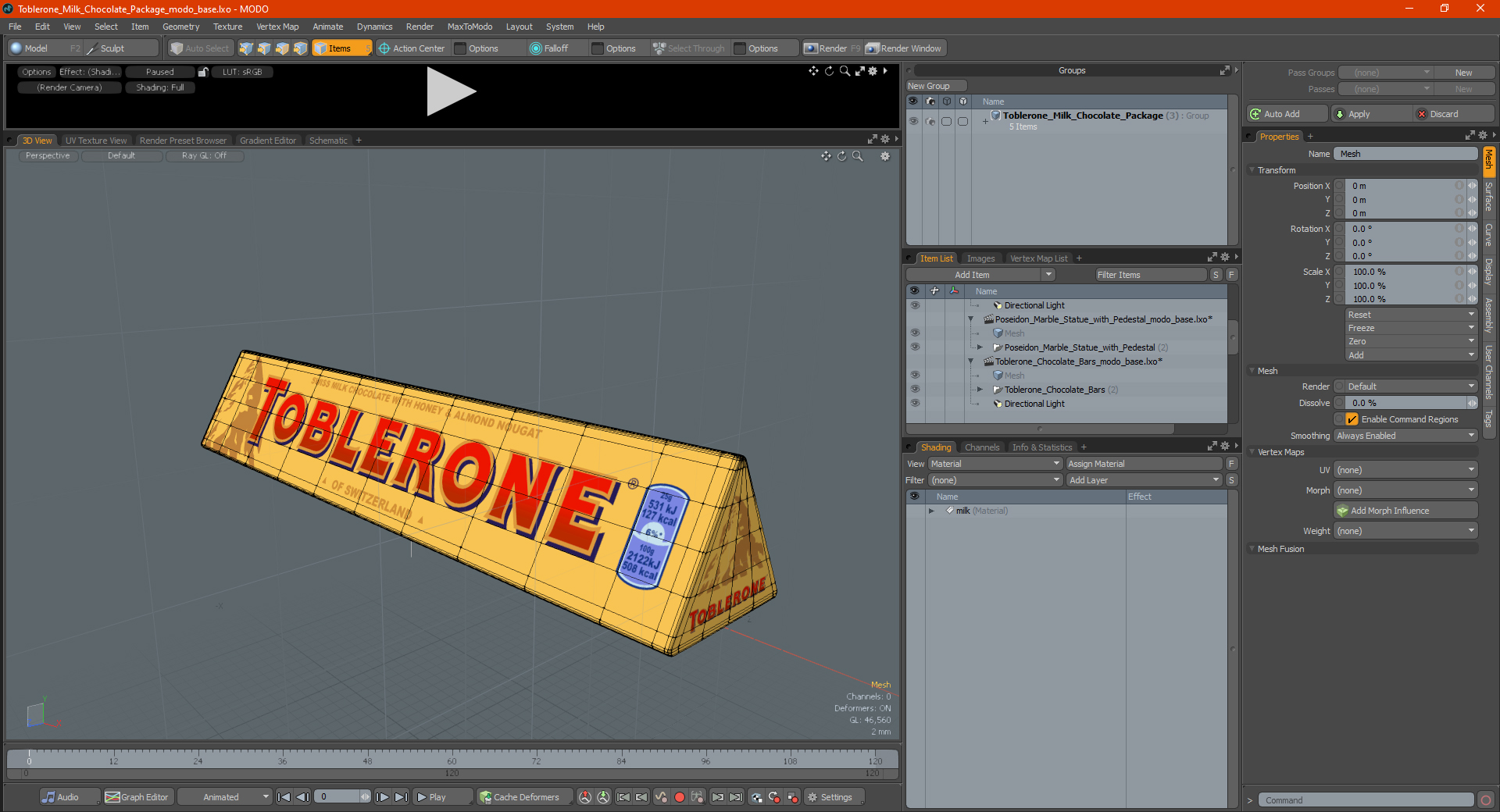1500x812 pixels.
Task: Open Render Default dropdown in Mesh section
Action: [1405, 386]
